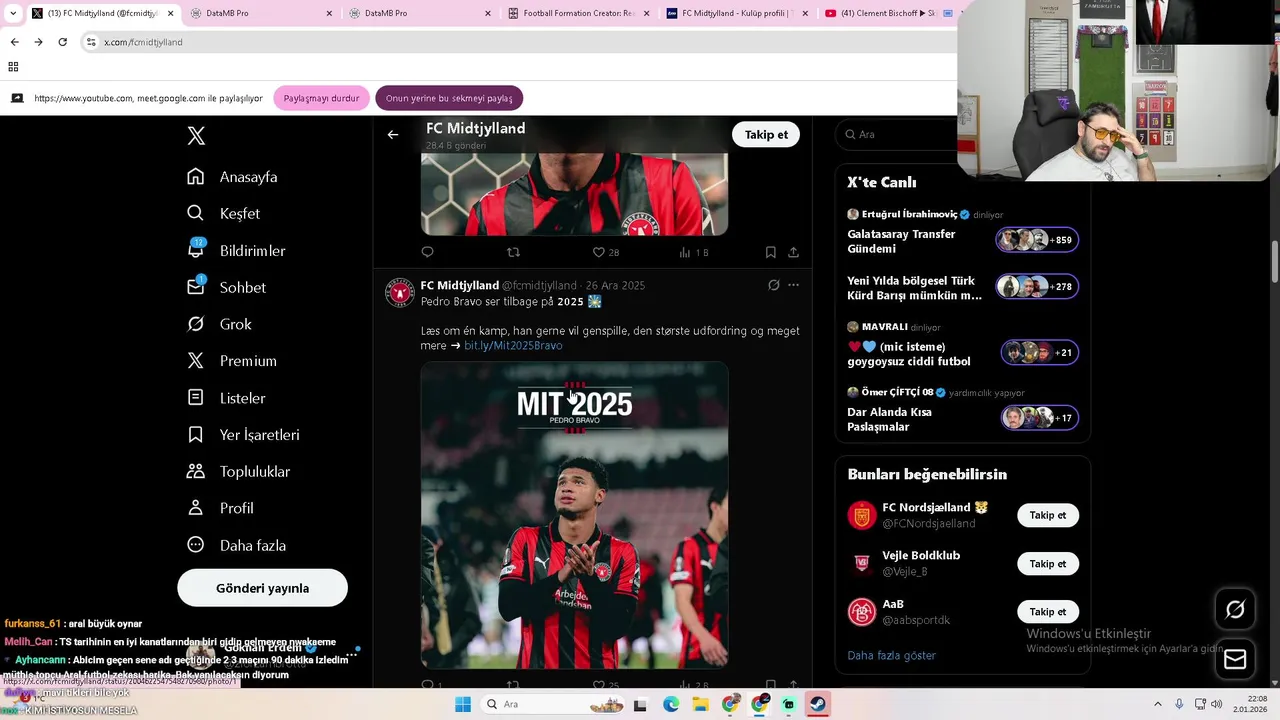
Task: Open the Vejle Boldklub profile logo
Action: pos(862,563)
